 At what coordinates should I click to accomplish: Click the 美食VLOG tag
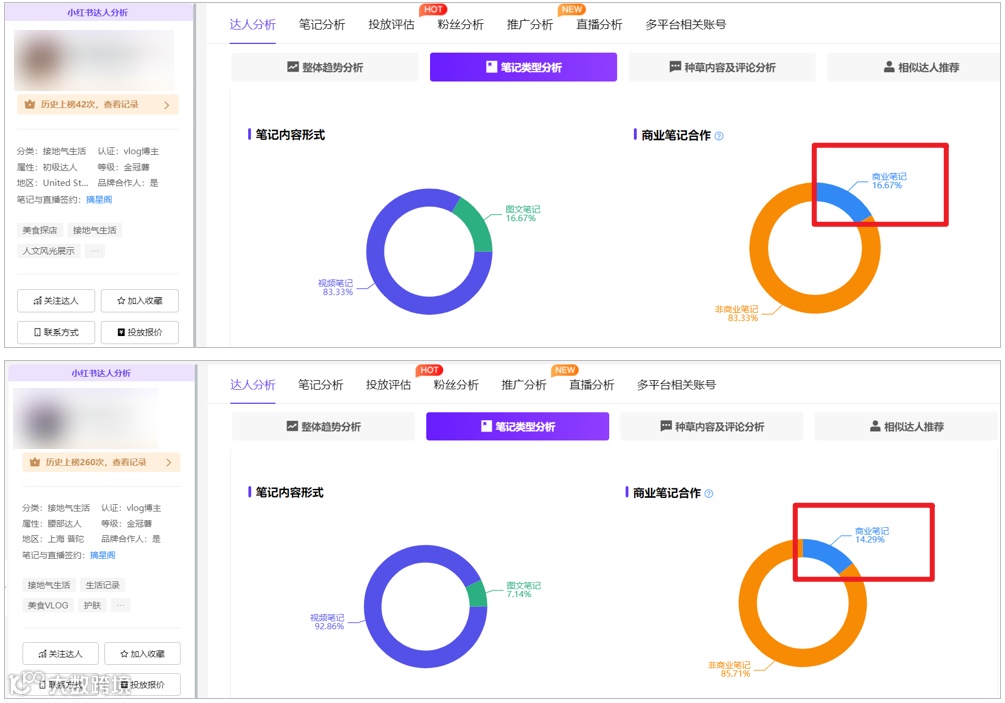48,605
